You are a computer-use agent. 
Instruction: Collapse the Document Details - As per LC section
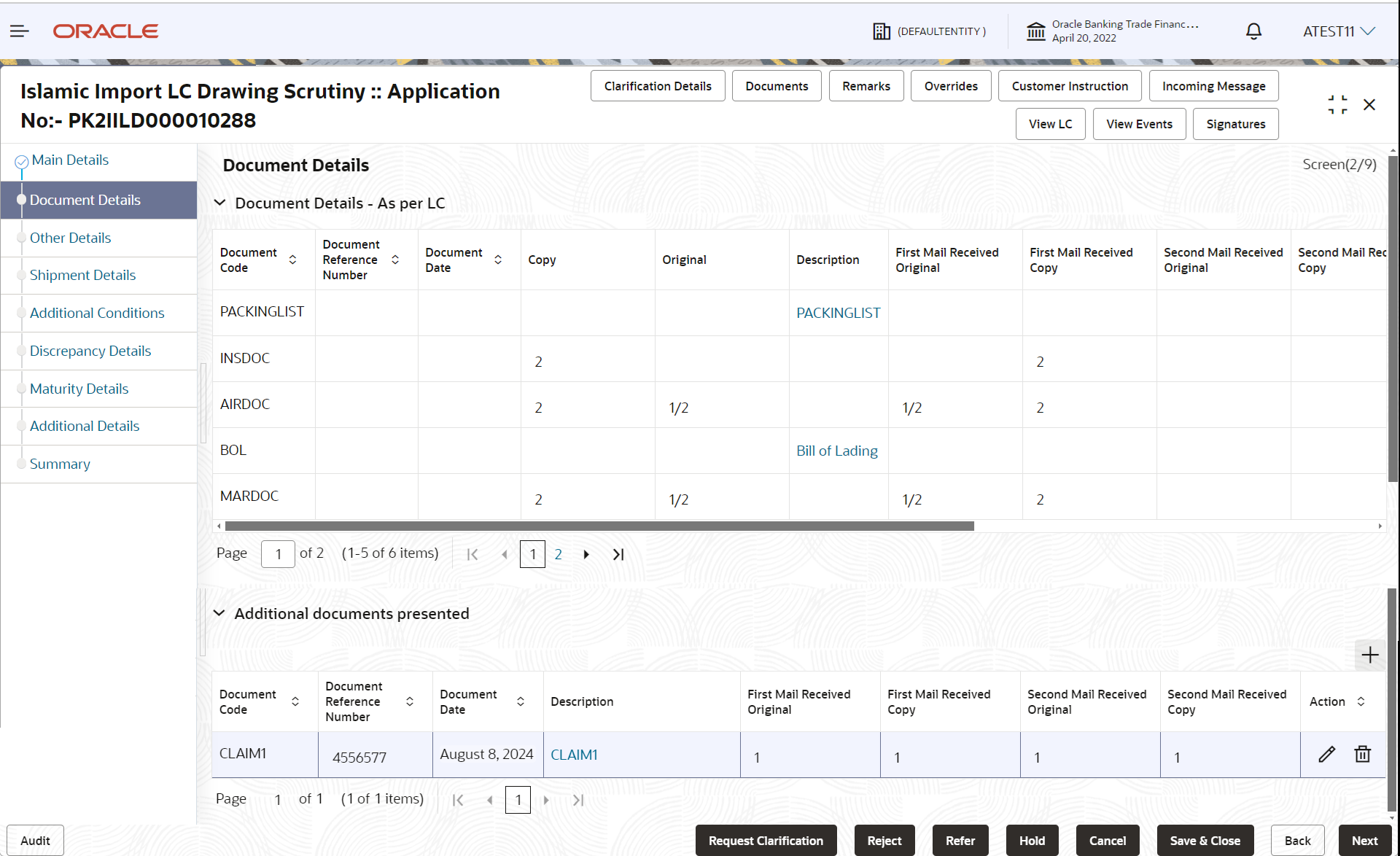point(220,203)
